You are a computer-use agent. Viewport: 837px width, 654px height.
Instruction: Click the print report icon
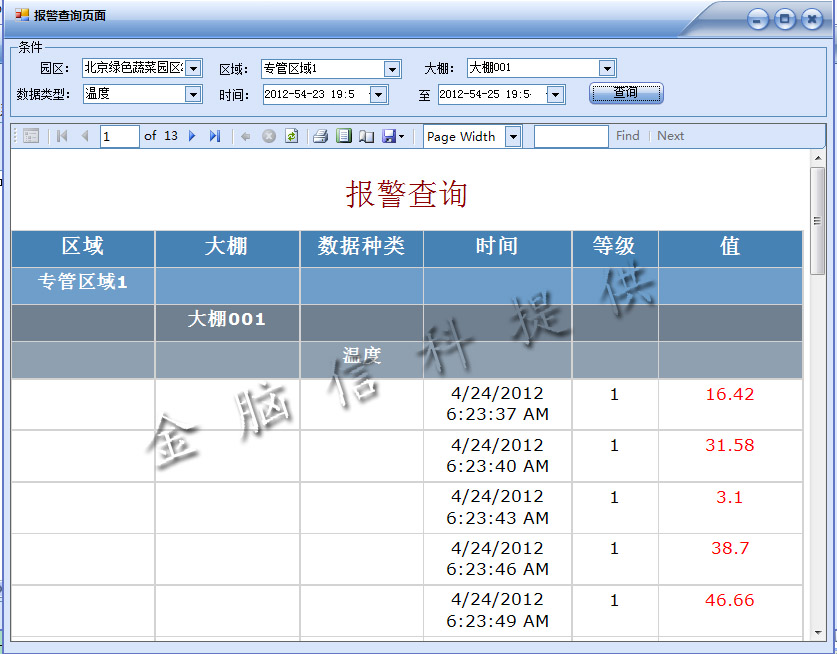320,136
